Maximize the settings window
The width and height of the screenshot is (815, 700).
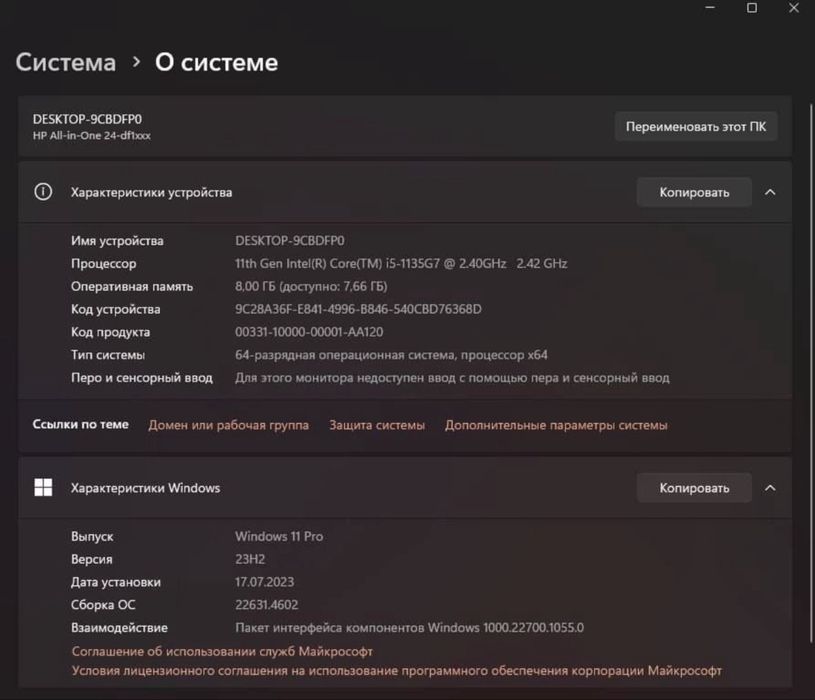click(x=752, y=8)
